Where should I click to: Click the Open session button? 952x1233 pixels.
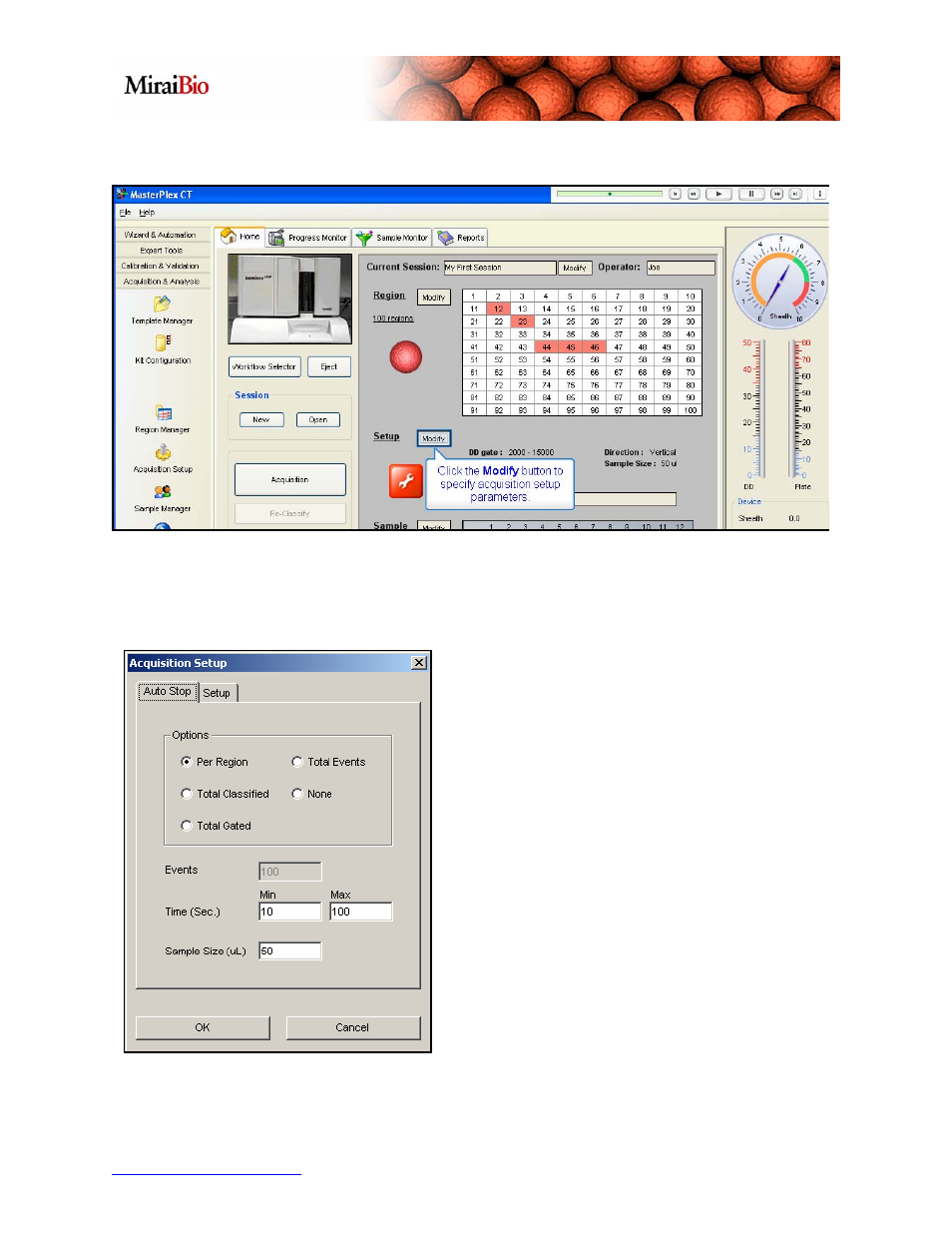318,419
